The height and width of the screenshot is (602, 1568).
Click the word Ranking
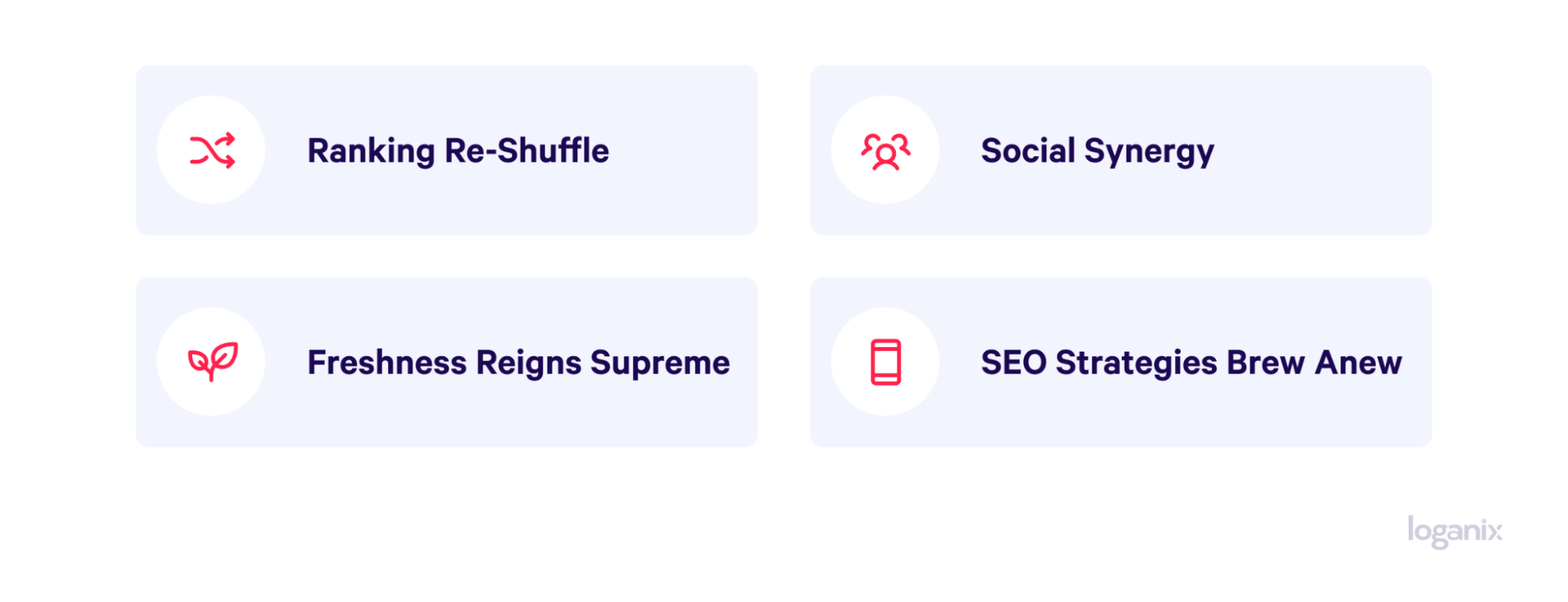pos(371,152)
